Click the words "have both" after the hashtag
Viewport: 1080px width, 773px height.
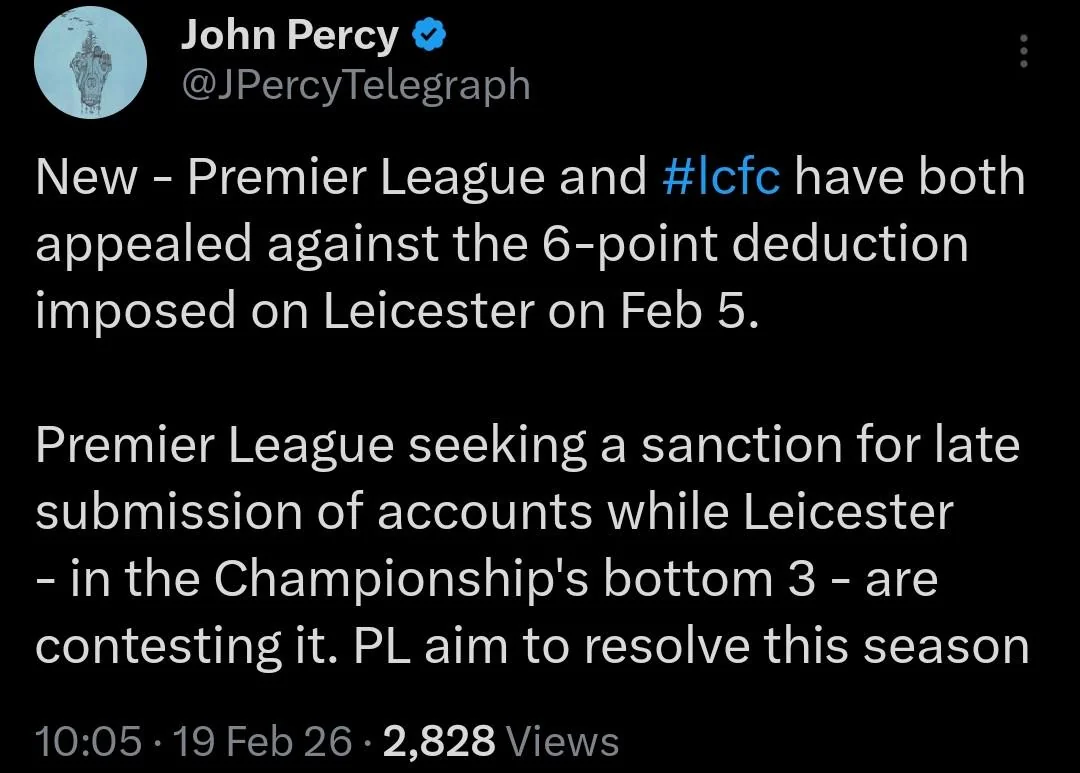tap(910, 177)
